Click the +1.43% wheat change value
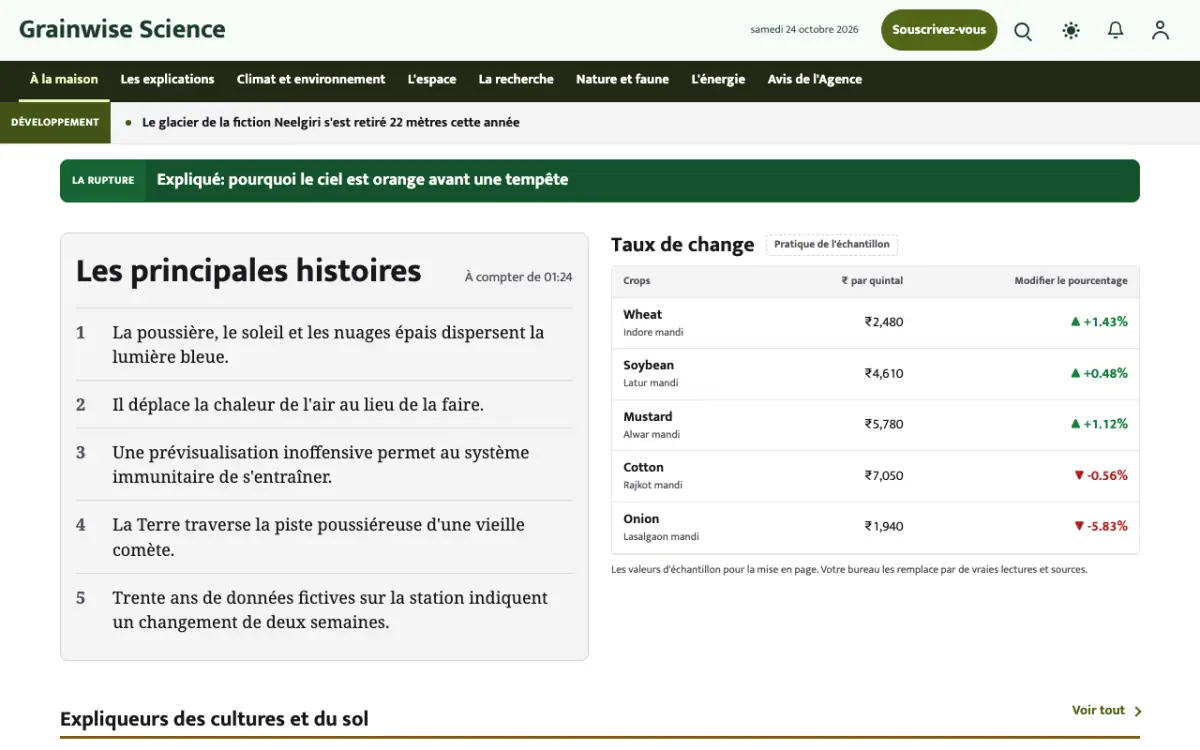The image size is (1200, 750). pos(1099,322)
